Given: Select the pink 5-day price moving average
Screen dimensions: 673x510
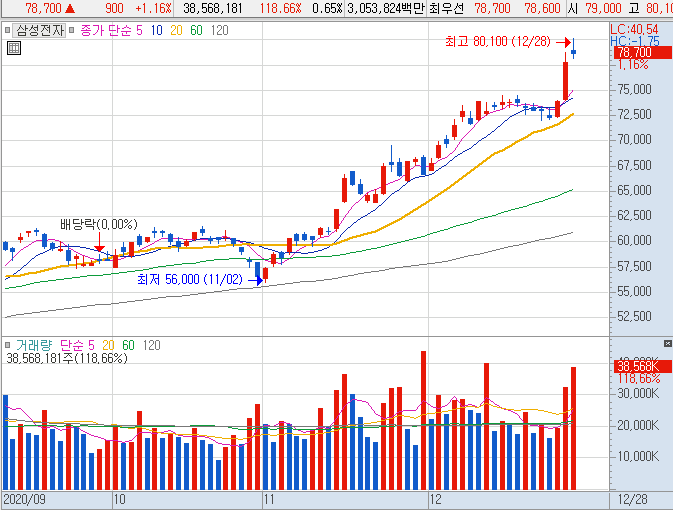Looking at the screenshot, I should pyautogui.click(x=139, y=30).
